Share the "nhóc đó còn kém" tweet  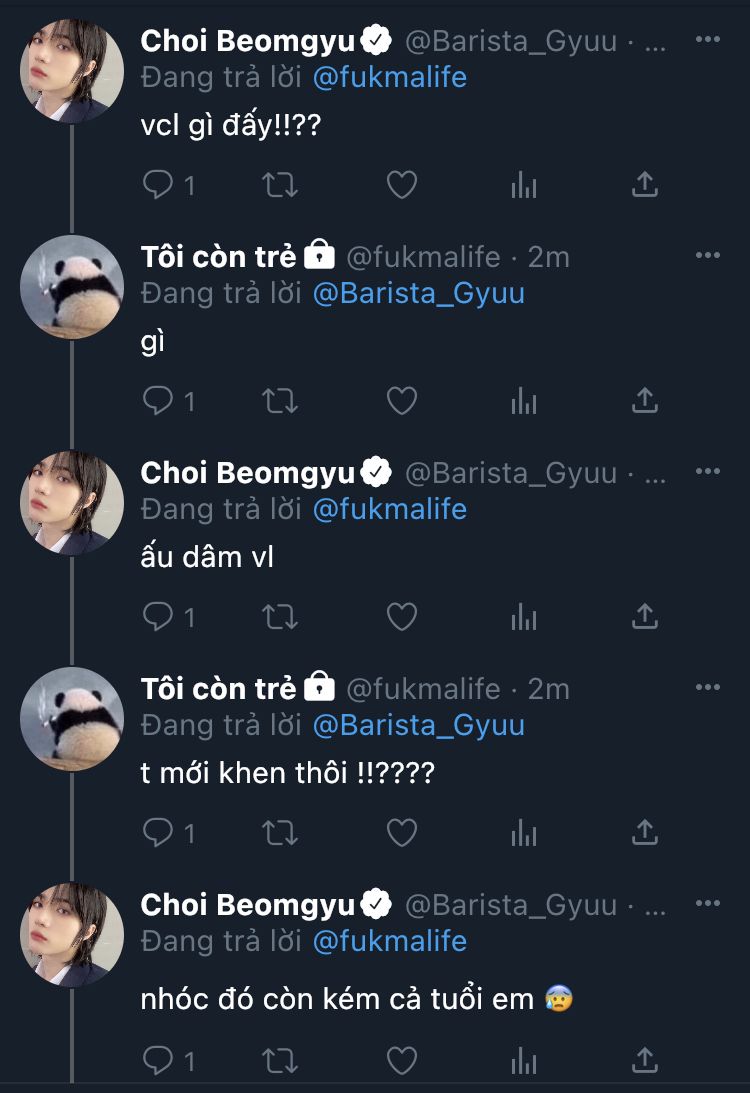click(x=645, y=1059)
